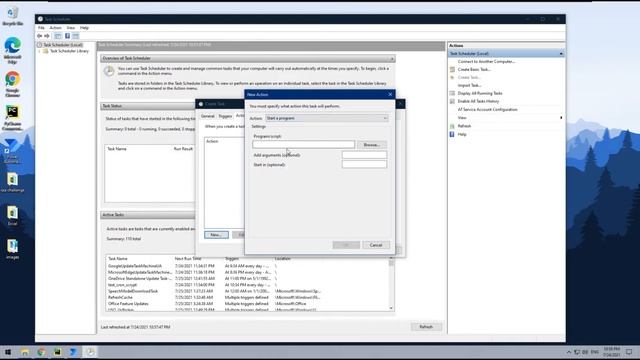This screenshot has width=640, height=360.
Task: Sort Active Tasks by Task Name header
Action: [118, 259]
